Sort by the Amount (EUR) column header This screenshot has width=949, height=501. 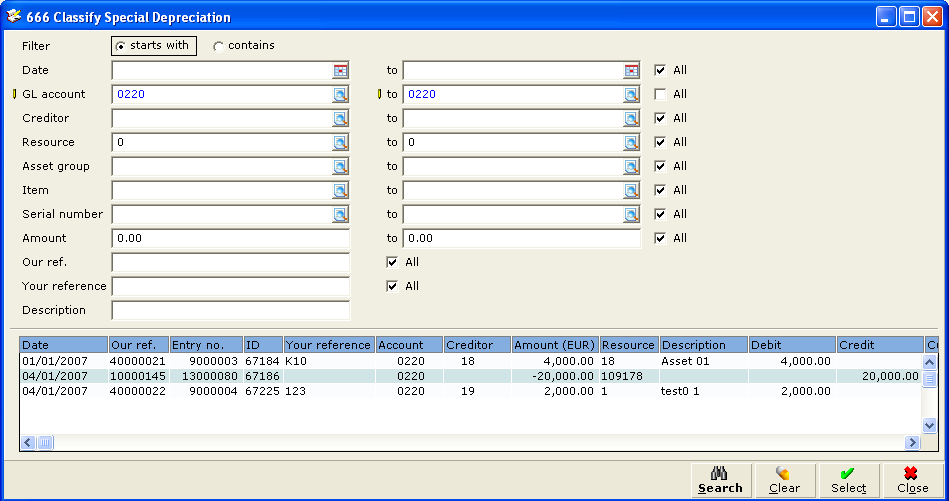pyautogui.click(x=556, y=345)
